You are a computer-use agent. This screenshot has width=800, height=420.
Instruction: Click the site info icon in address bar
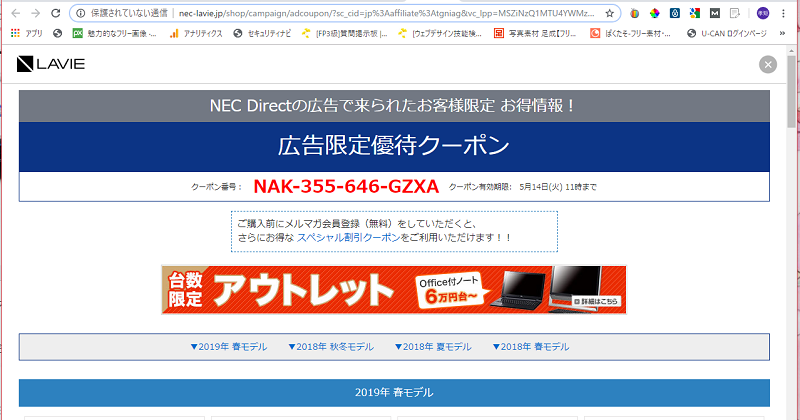81,13
